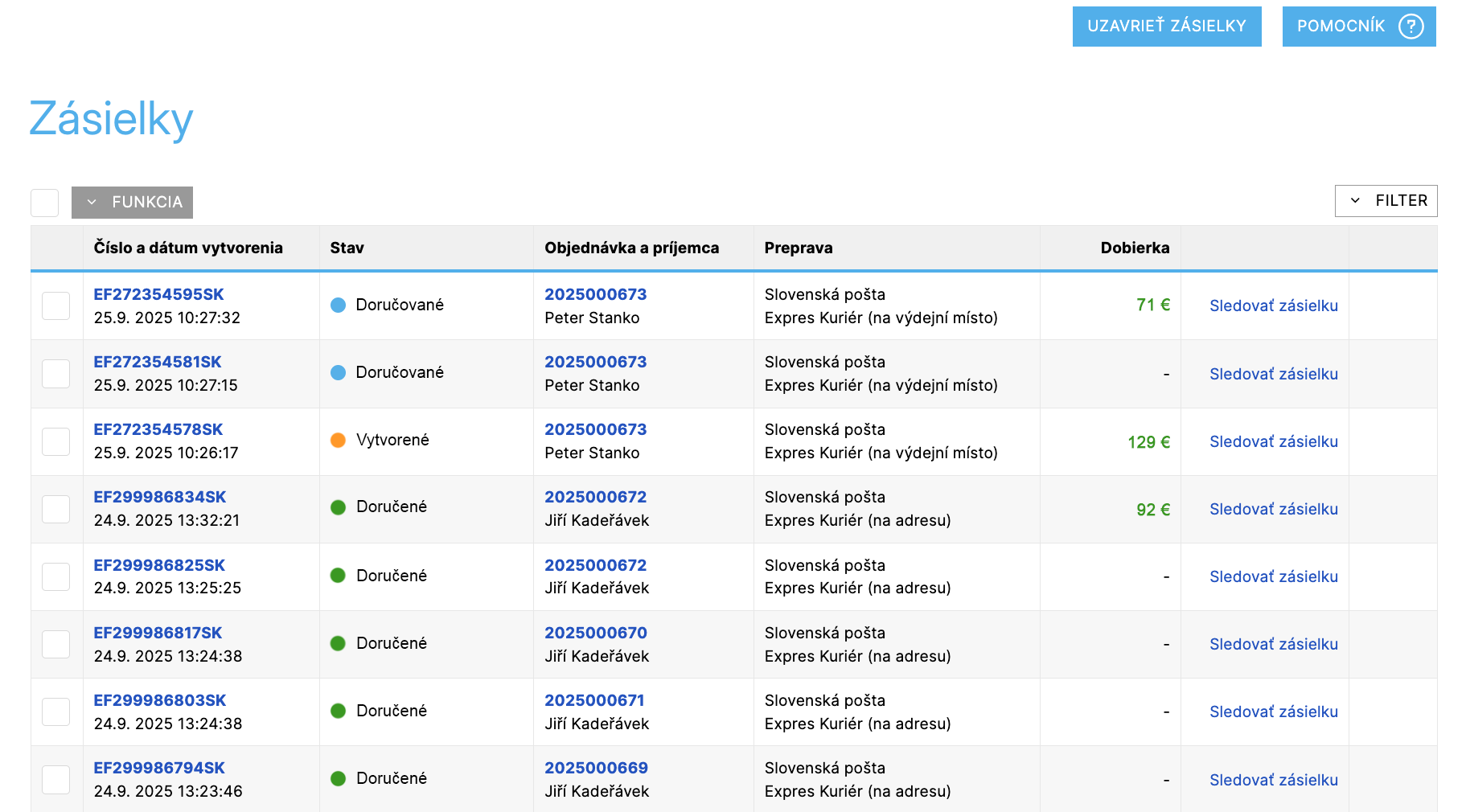1466x812 pixels.
Task: Click the Dobierka column header
Action: coord(1135,248)
